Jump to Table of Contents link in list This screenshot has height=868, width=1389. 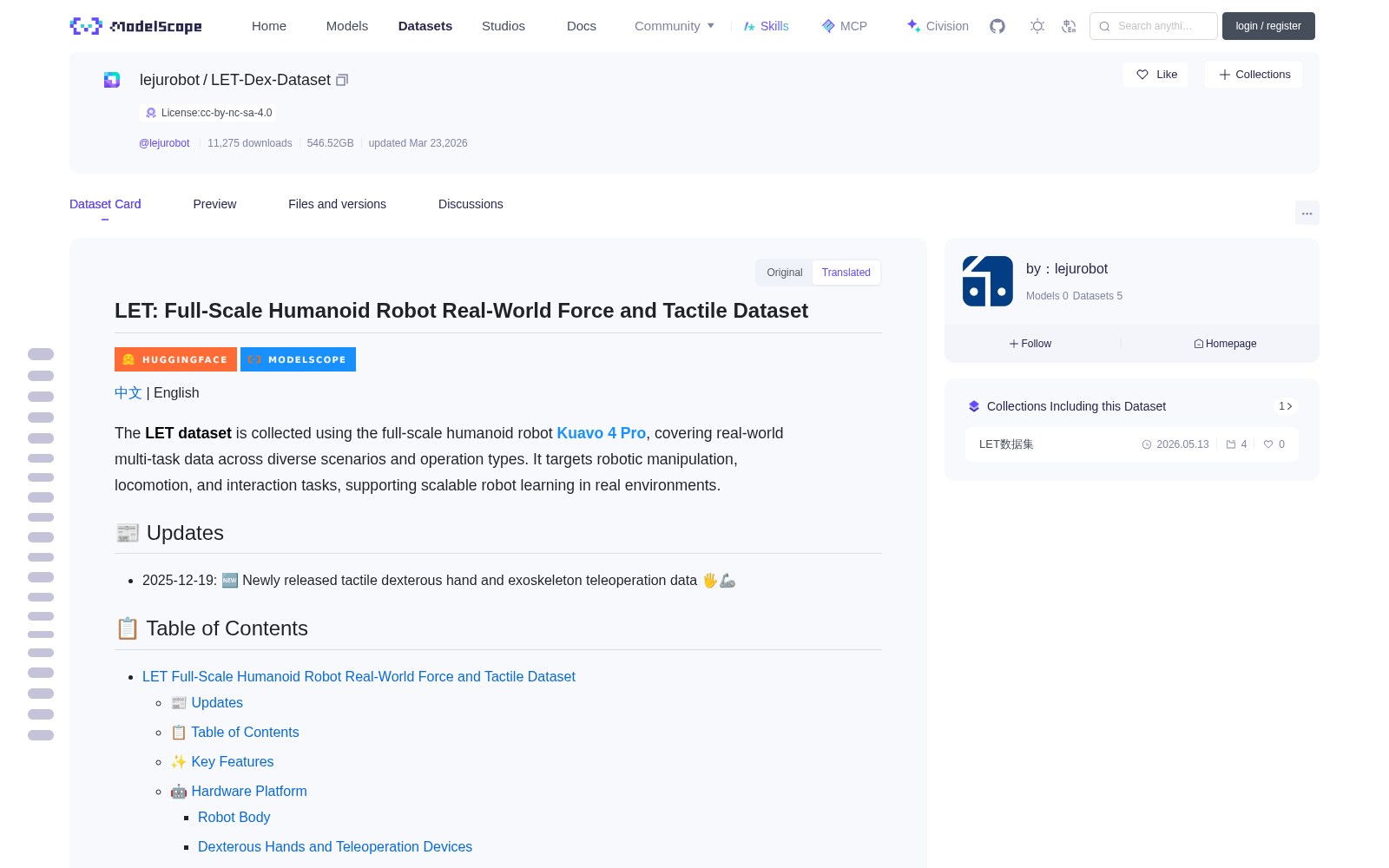coord(245,733)
